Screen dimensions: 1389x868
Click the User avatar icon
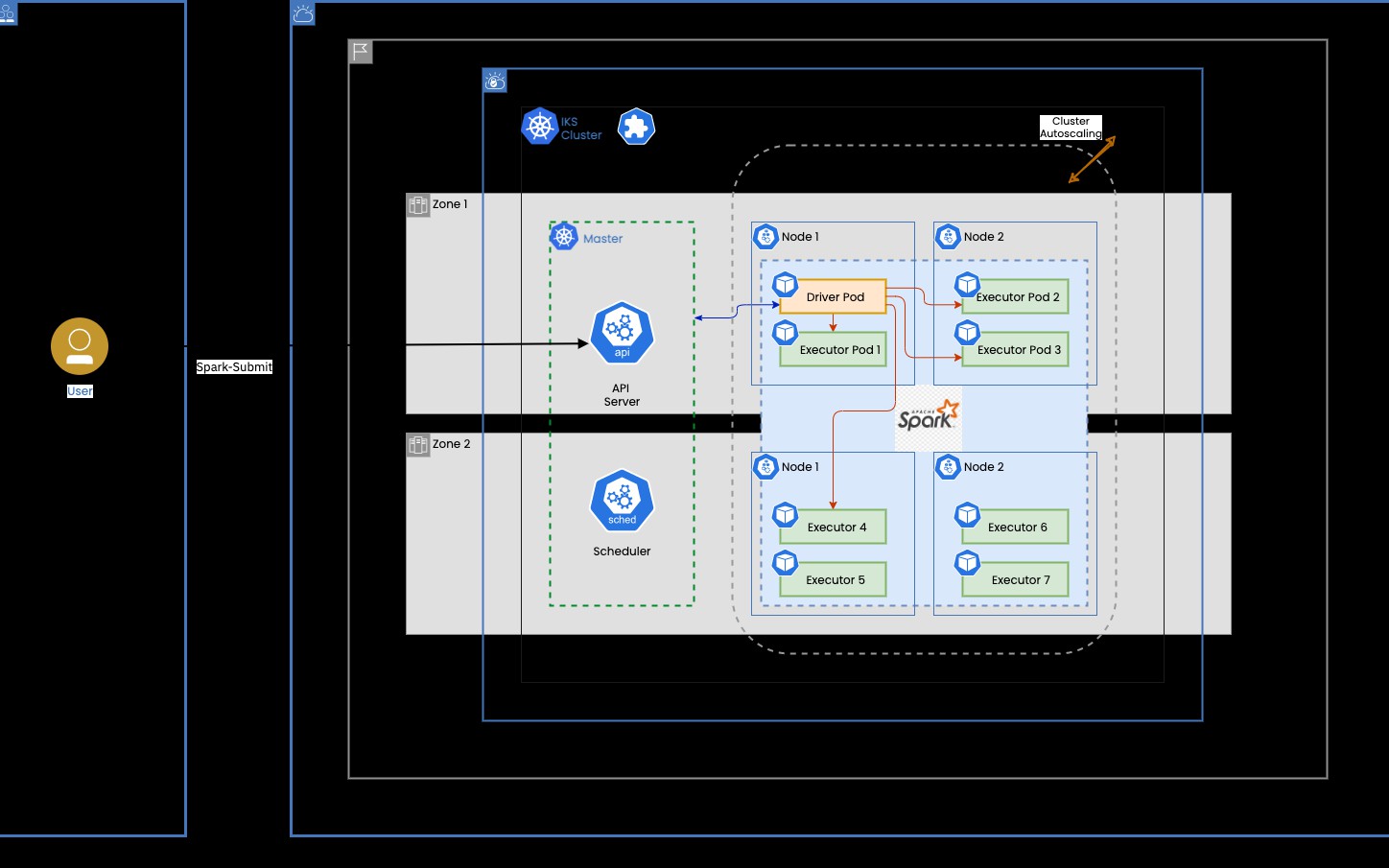coord(80,346)
